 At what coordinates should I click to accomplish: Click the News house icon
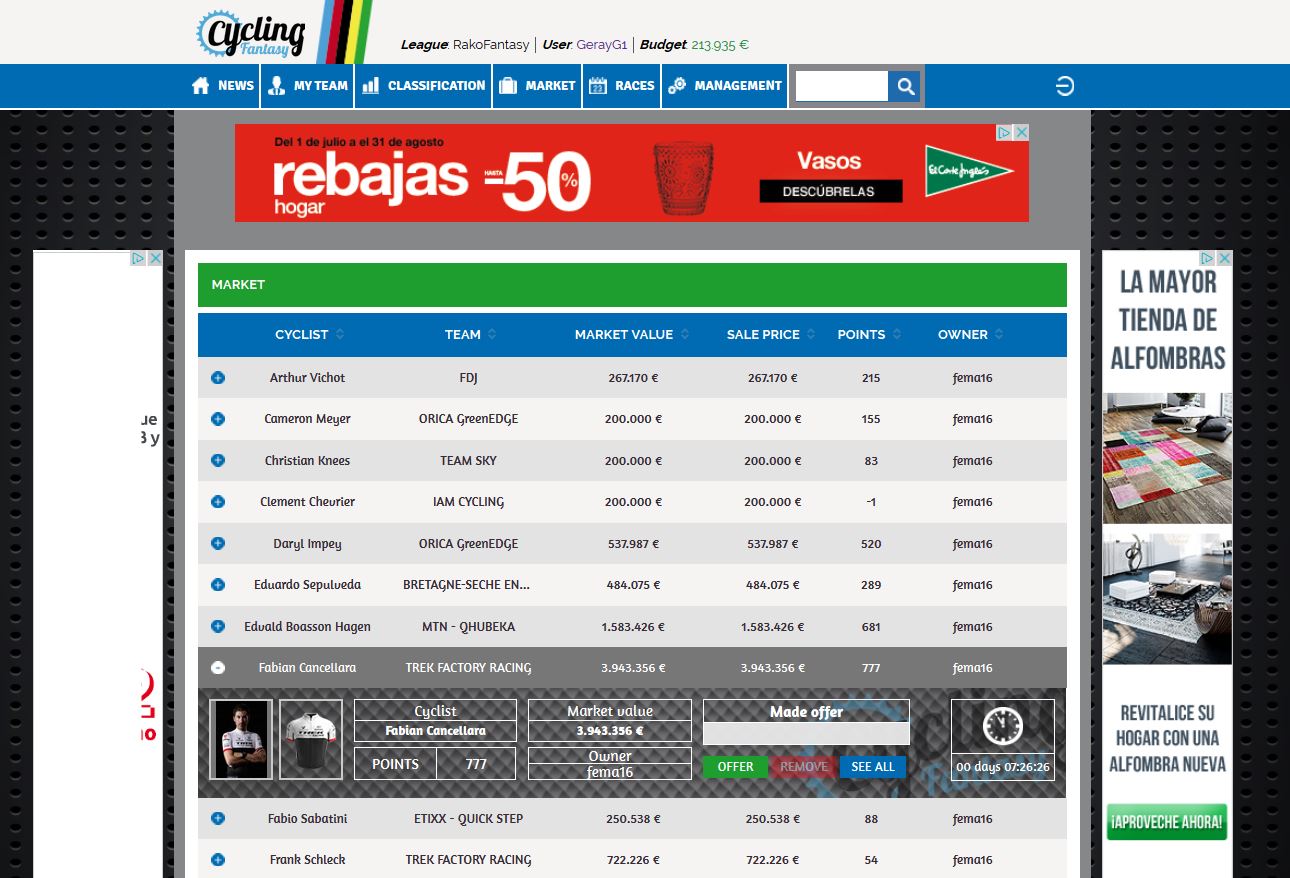pyautogui.click(x=201, y=86)
